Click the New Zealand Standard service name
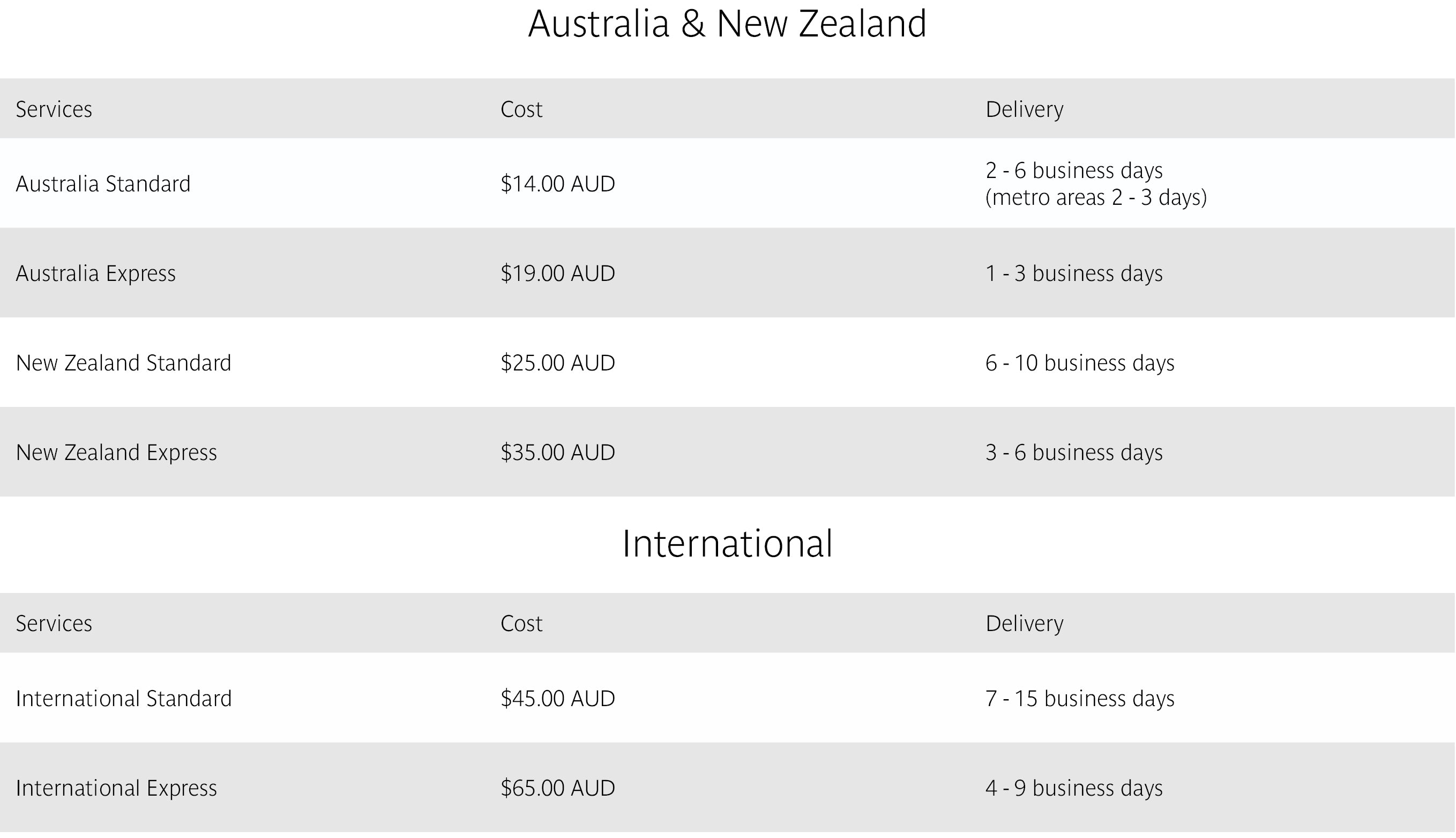Screen dimensions: 1456x838 click(x=123, y=363)
